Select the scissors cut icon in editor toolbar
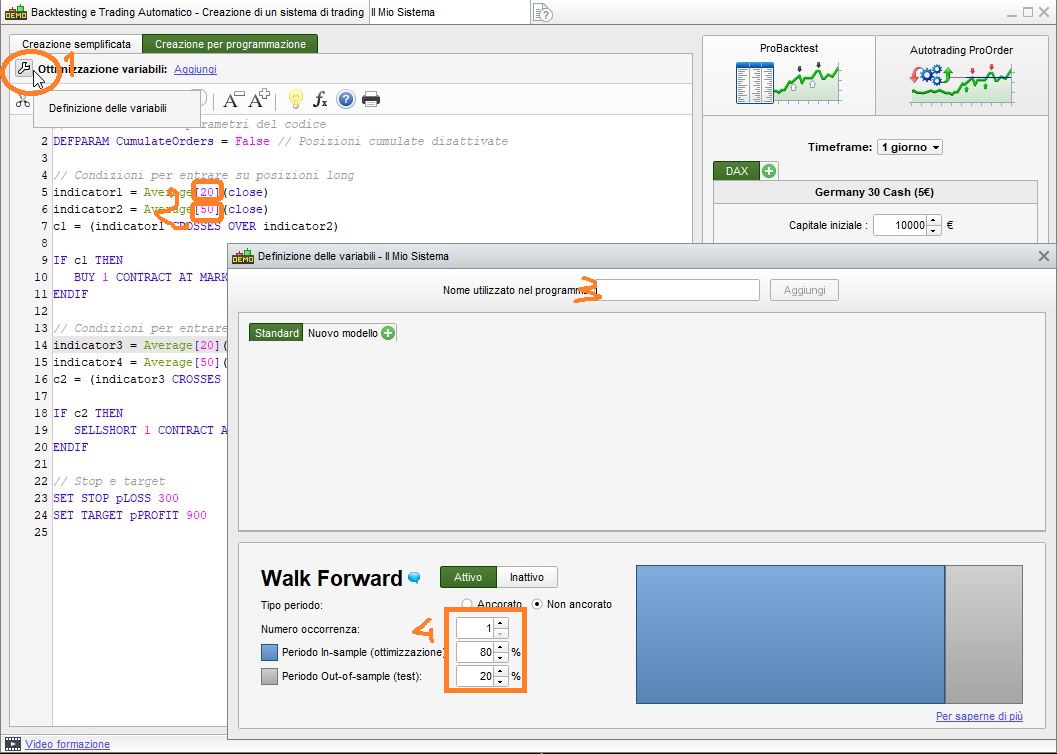This screenshot has width=1057, height=754. [23, 101]
